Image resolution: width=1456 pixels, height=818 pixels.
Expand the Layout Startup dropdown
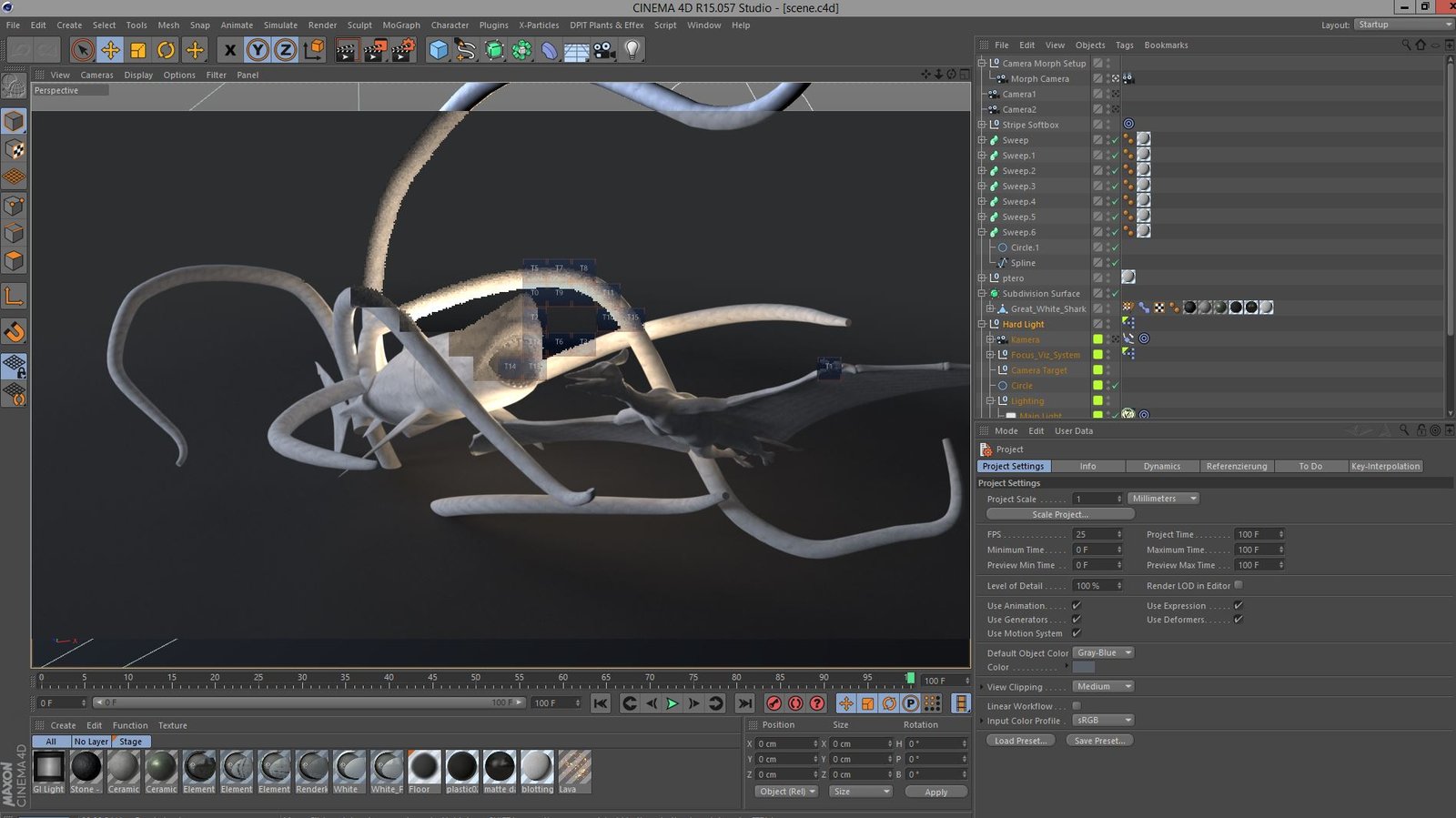[1402, 25]
